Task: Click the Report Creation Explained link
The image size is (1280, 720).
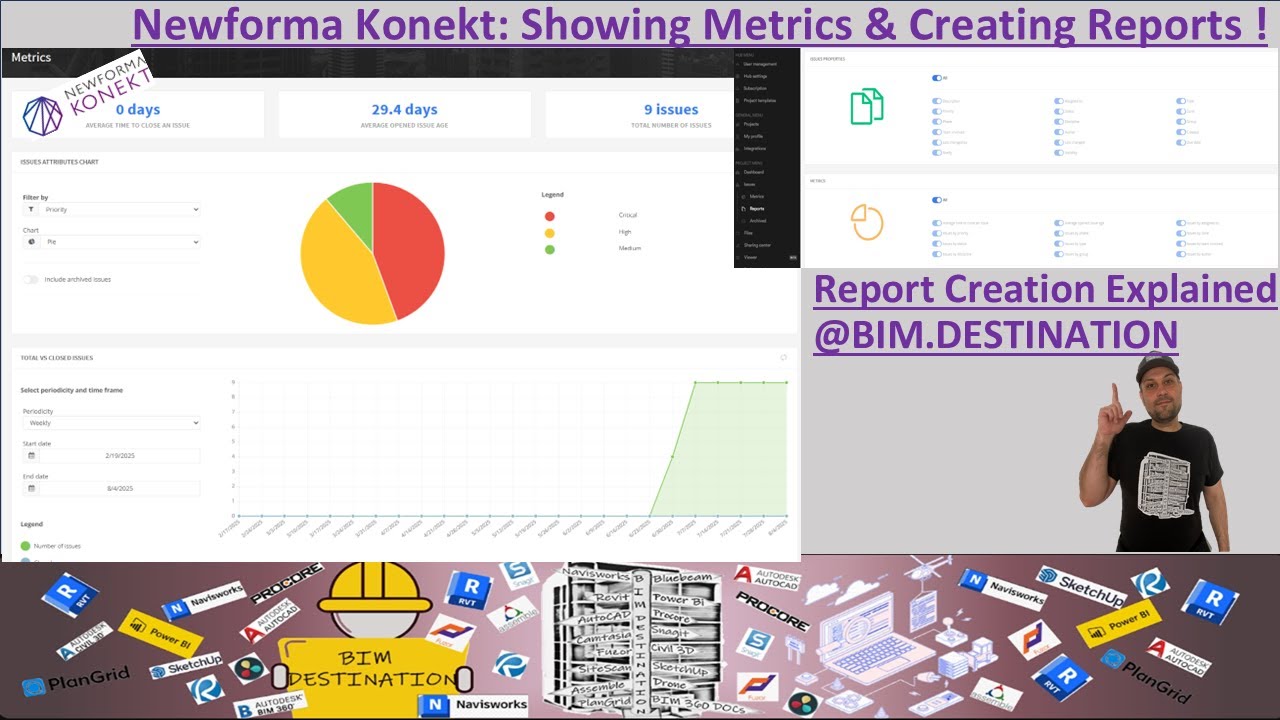Action: pos(1045,290)
